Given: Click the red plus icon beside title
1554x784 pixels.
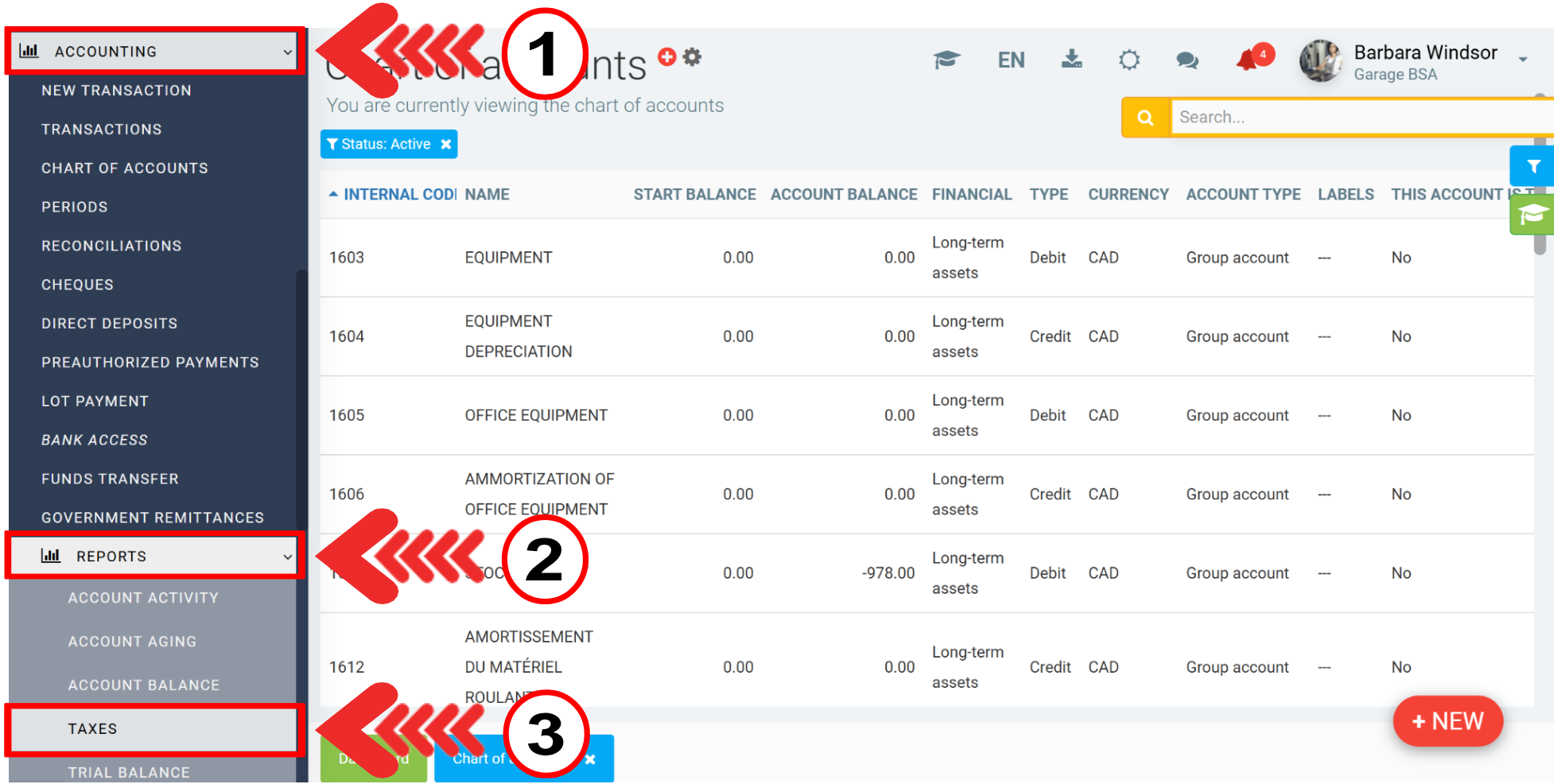Looking at the screenshot, I should (x=667, y=56).
